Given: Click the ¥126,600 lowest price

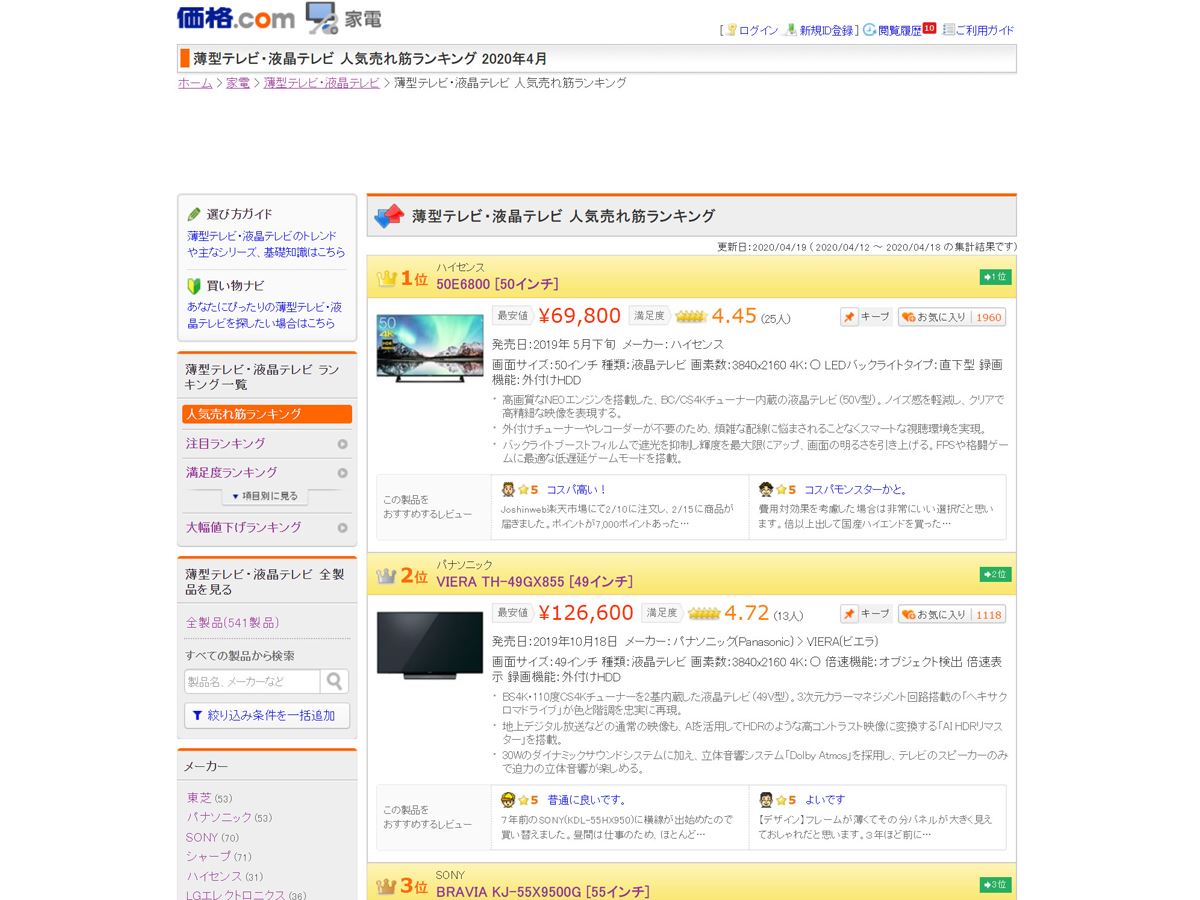Looking at the screenshot, I should click(x=586, y=613).
